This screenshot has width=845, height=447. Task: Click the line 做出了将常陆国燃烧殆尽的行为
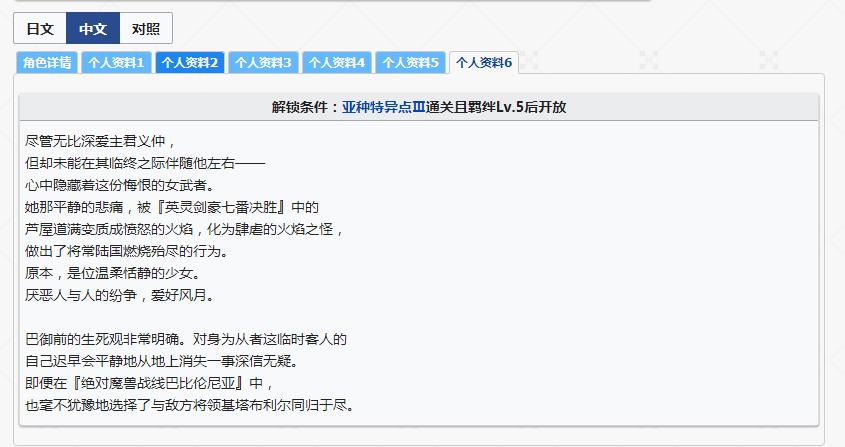[127, 251]
